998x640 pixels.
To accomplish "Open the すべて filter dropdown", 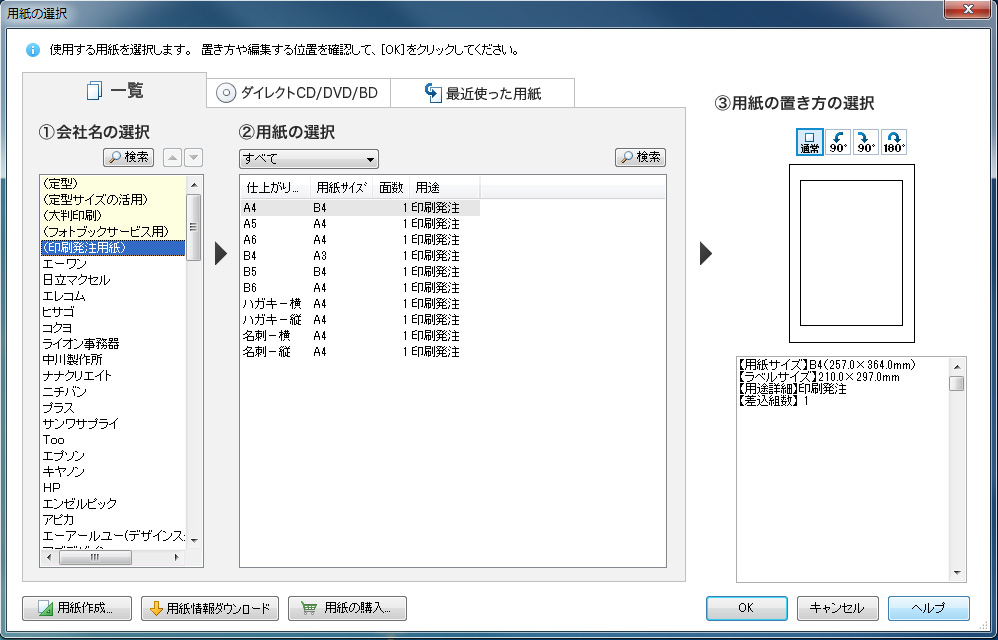I will (x=308, y=159).
